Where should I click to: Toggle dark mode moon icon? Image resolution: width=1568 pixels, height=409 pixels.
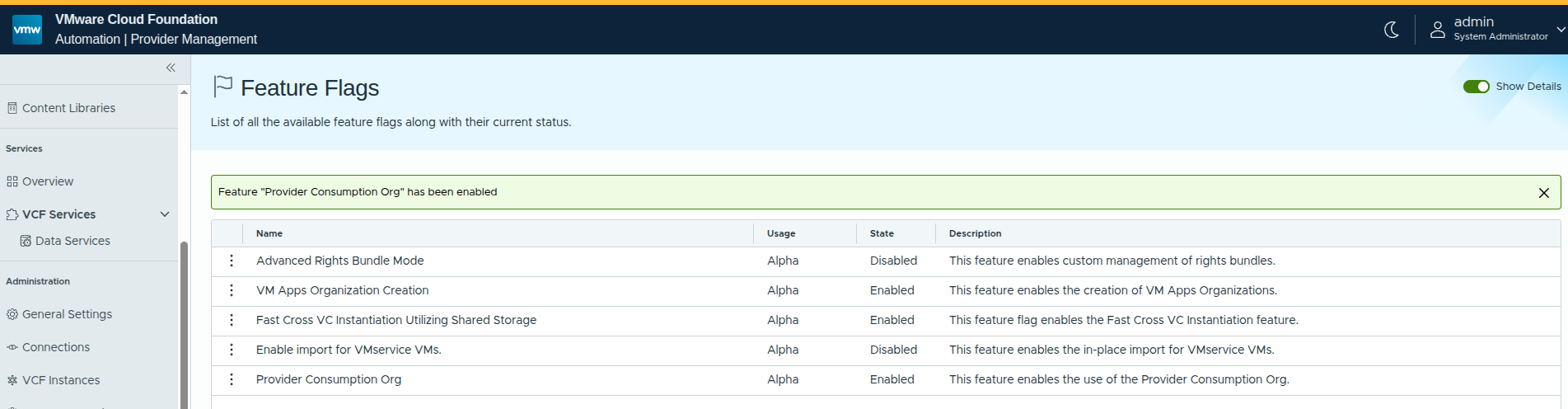click(1392, 30)
